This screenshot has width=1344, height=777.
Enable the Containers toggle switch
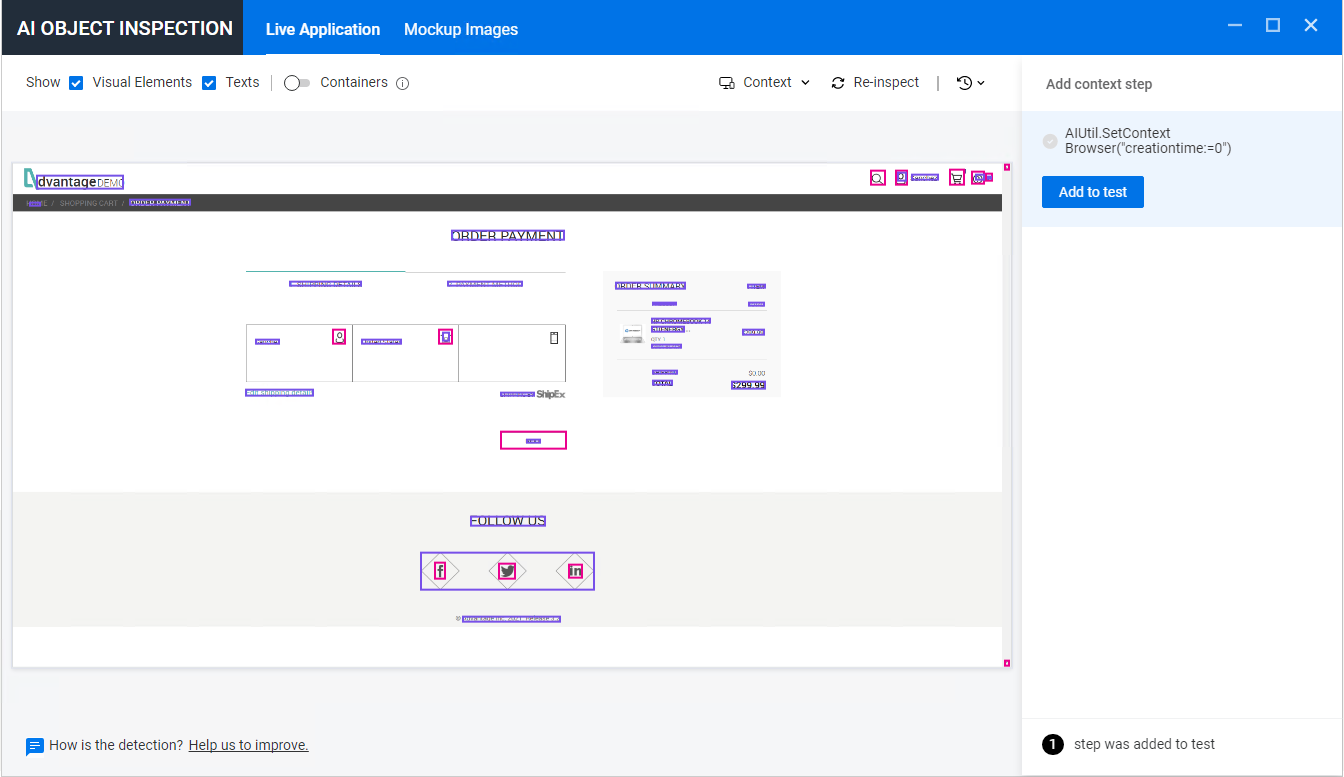point(297,83)
